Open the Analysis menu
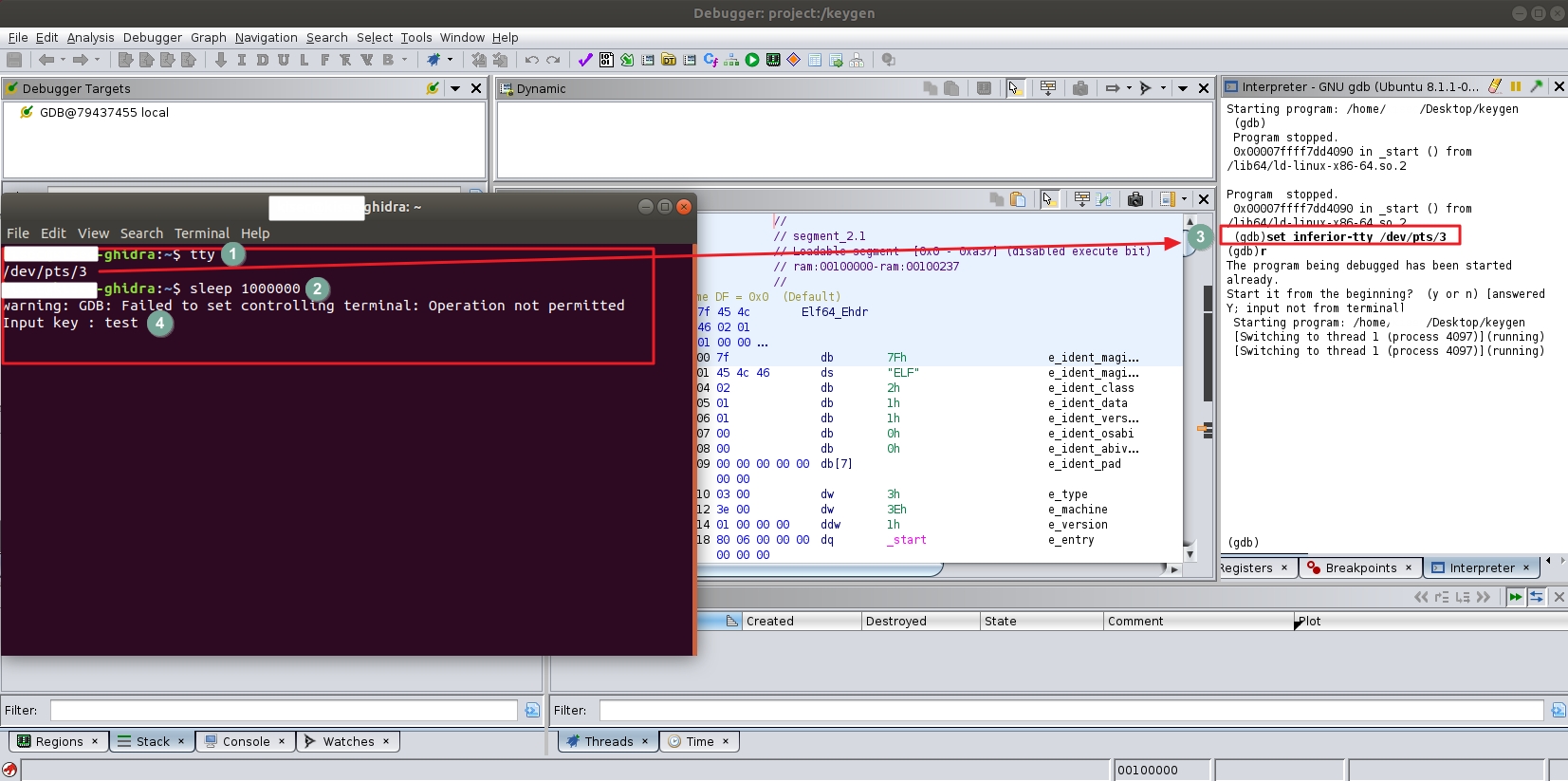 click(91, 38)
